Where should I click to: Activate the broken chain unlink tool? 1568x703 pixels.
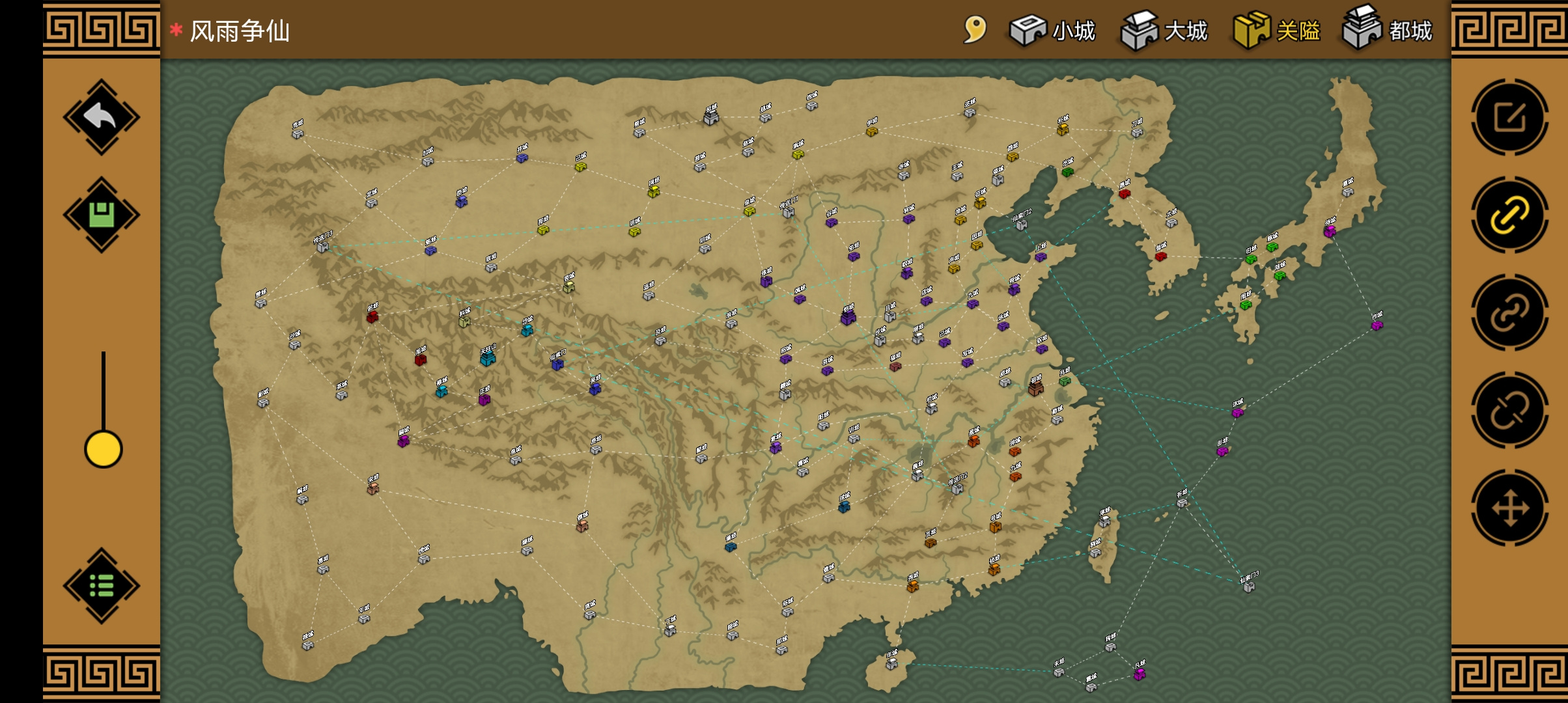tap(1510, 411)
